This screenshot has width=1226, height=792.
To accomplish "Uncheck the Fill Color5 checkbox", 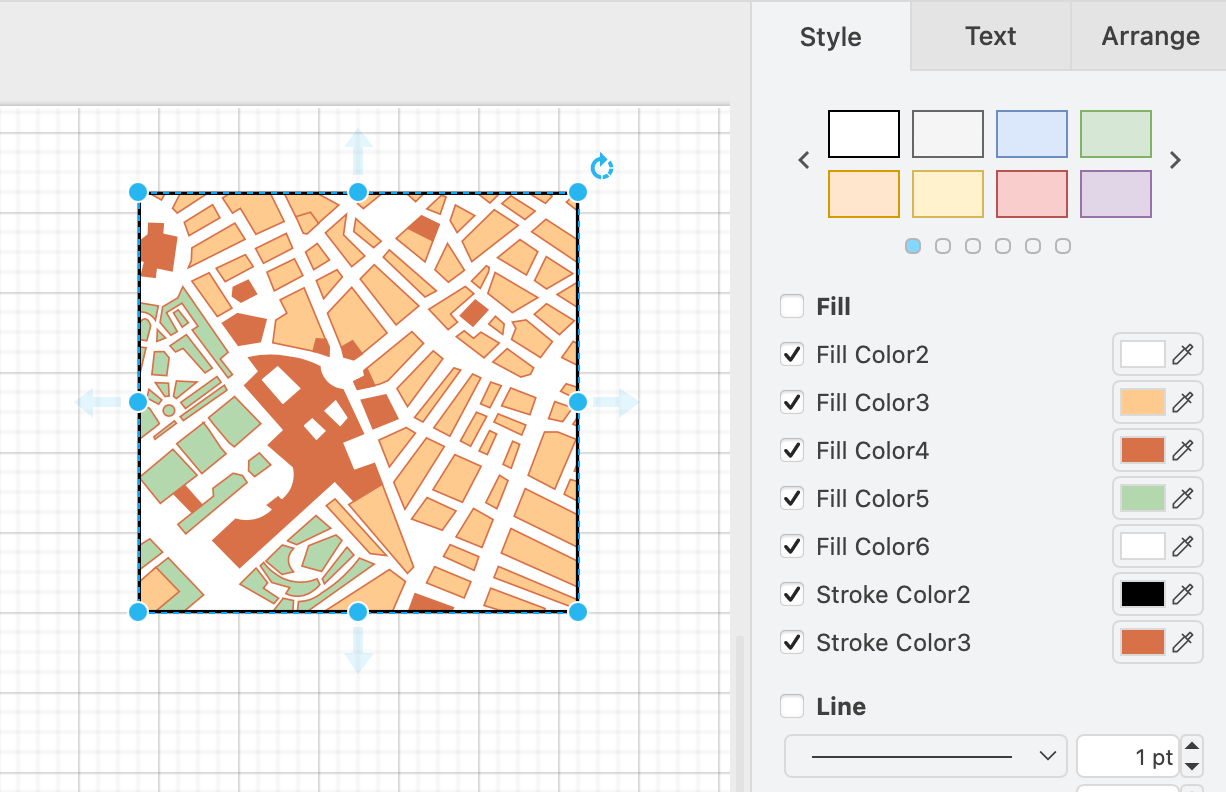I will pyautogui.click(x=792, y=498).
